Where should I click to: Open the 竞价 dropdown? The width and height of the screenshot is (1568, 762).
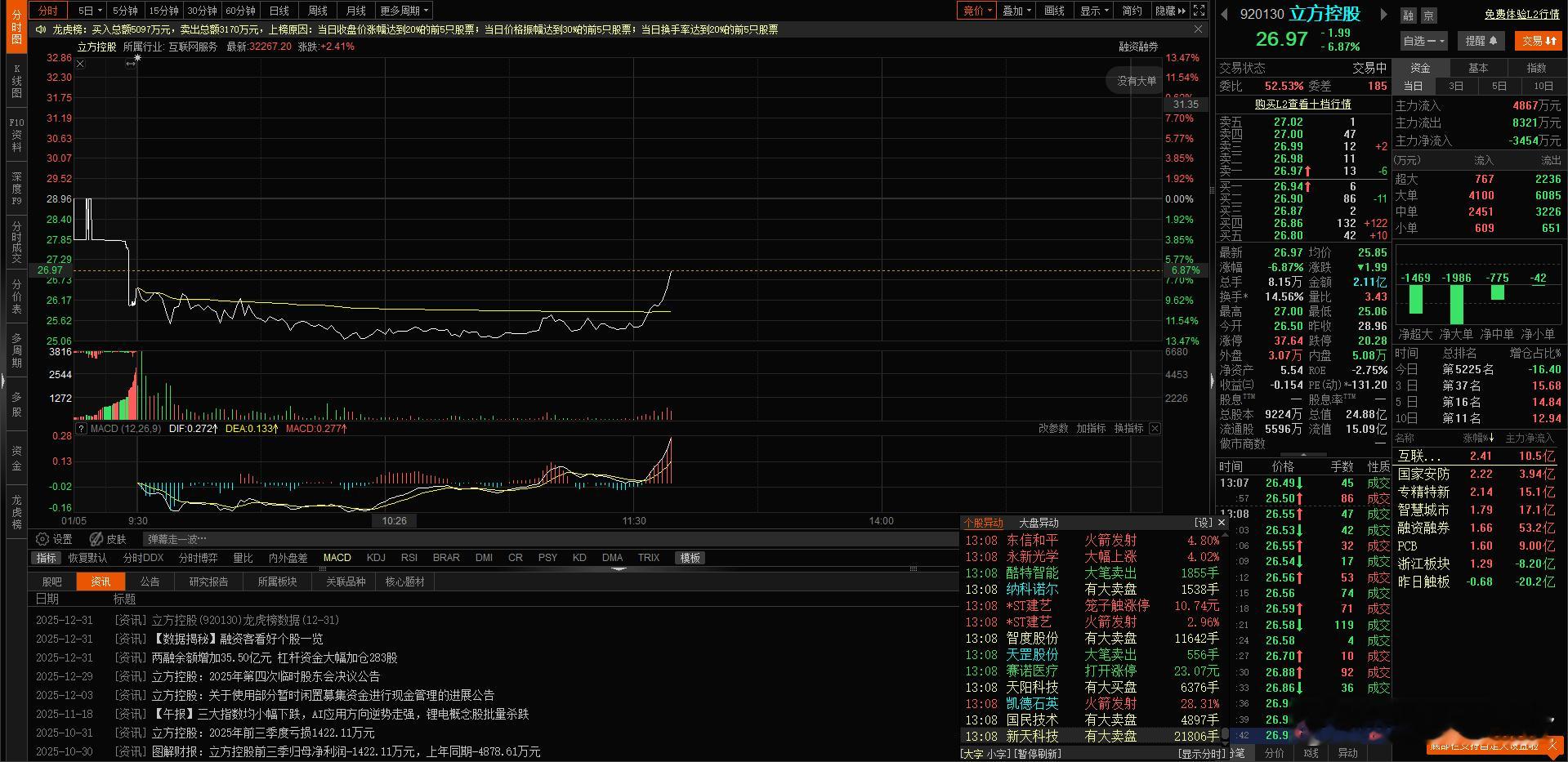tap(977, 11)
